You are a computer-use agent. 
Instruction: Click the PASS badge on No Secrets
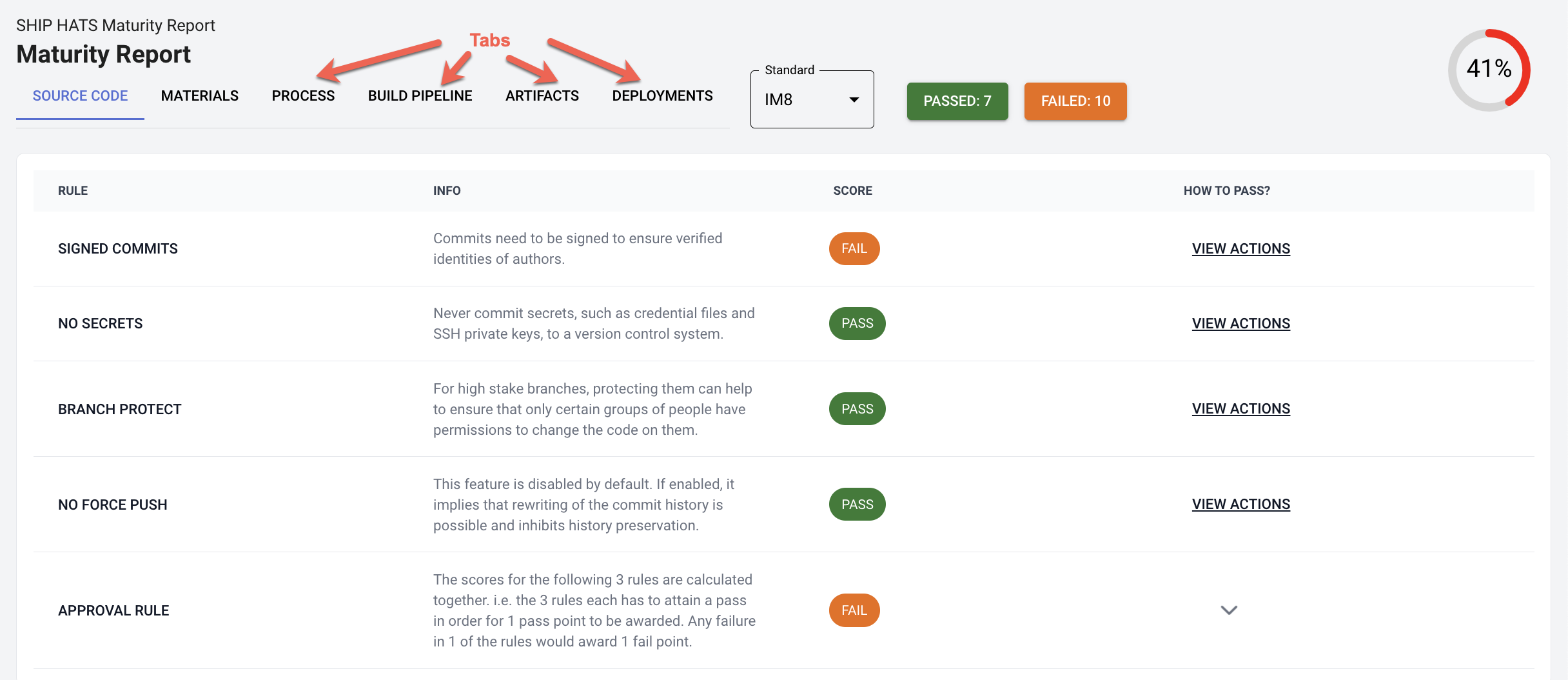point(857,323)
